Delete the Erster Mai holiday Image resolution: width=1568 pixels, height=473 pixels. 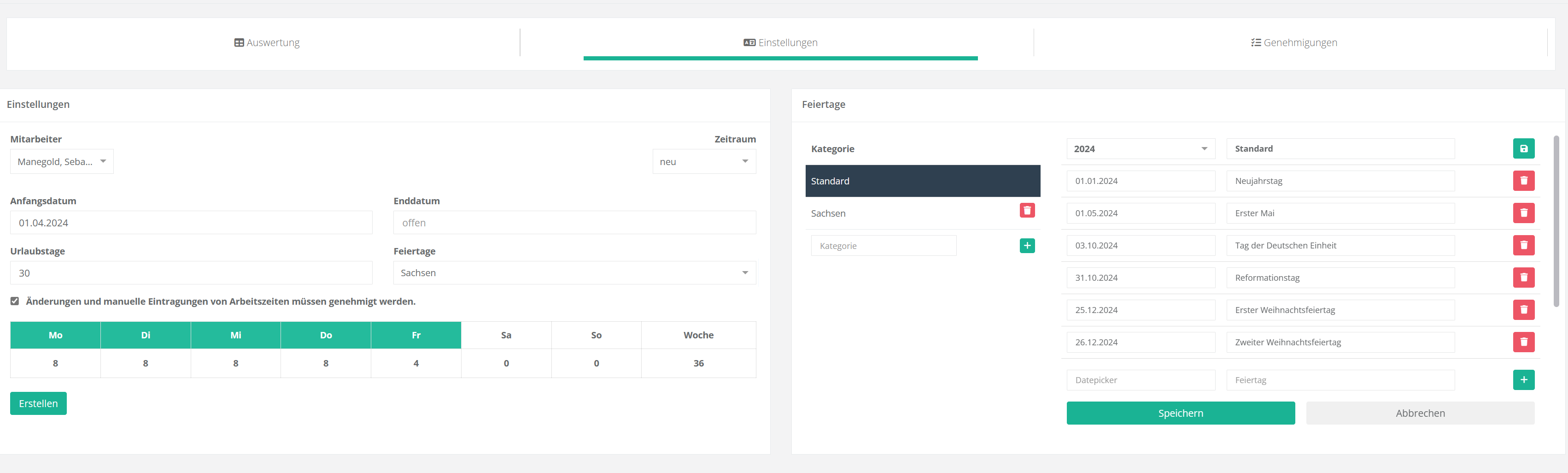click(x=1523, y=213)
